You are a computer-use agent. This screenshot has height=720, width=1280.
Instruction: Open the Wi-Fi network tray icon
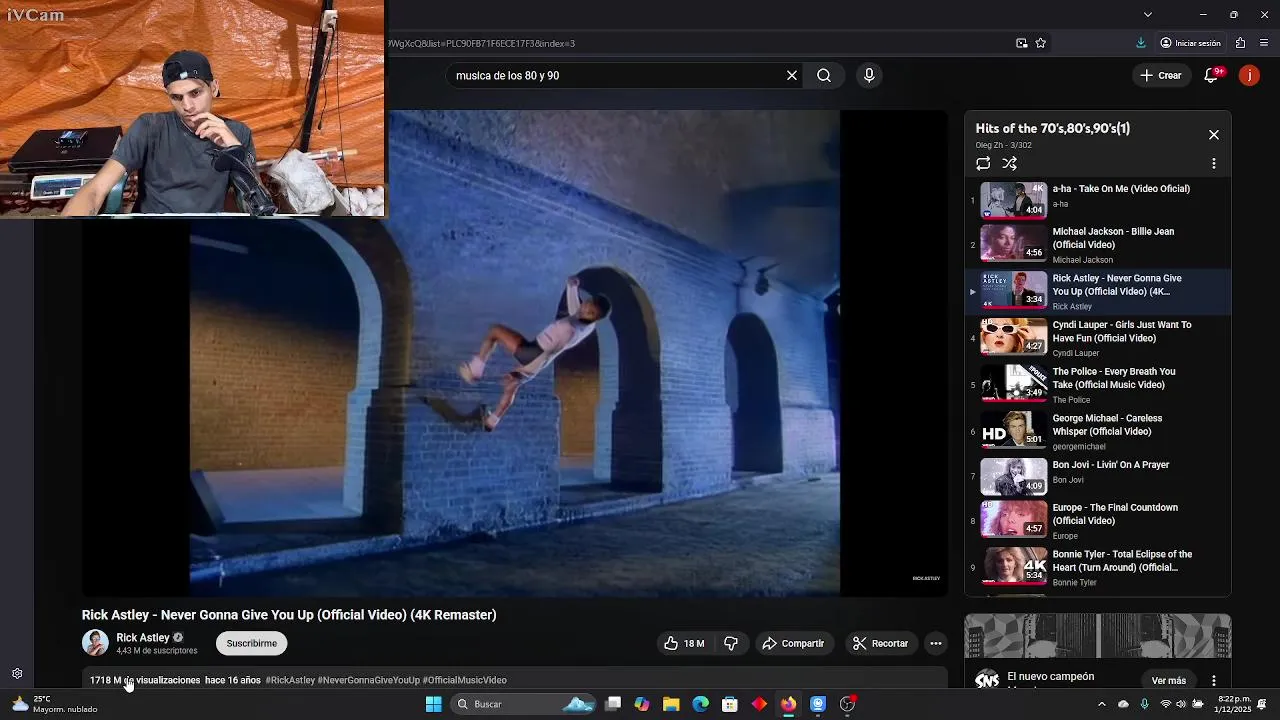point(1165,704)
